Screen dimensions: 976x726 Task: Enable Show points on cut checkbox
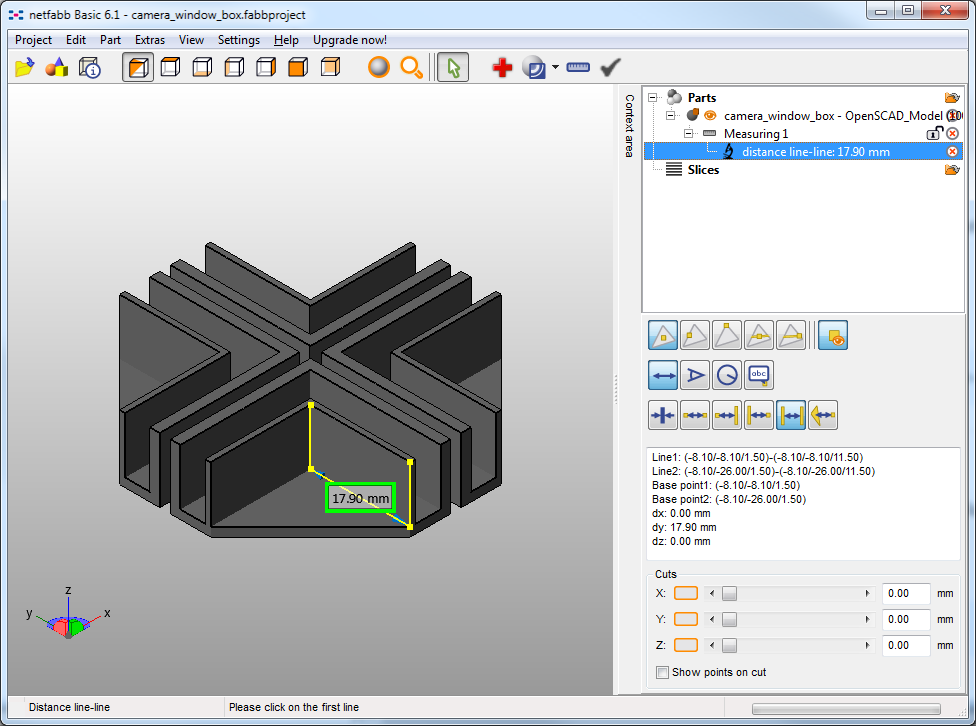tap(662, 672)
